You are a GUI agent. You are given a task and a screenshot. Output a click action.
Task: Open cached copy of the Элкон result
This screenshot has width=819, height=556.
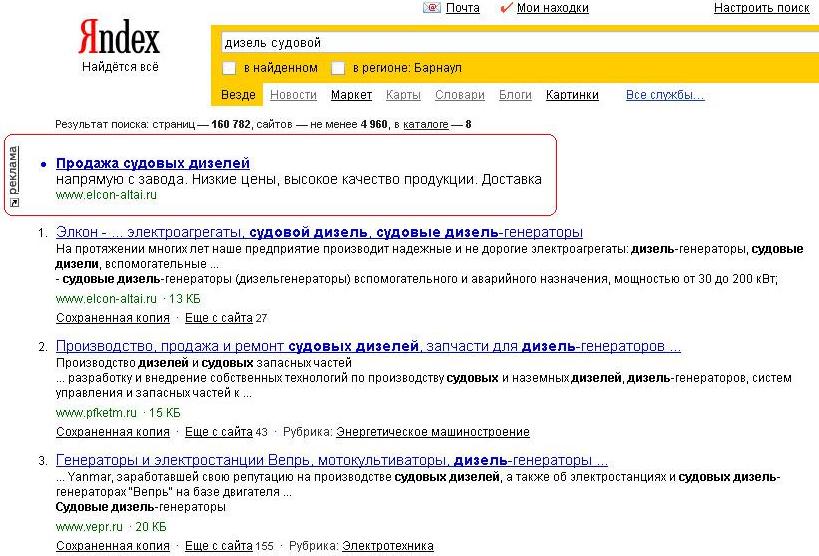tap(113, 318)
